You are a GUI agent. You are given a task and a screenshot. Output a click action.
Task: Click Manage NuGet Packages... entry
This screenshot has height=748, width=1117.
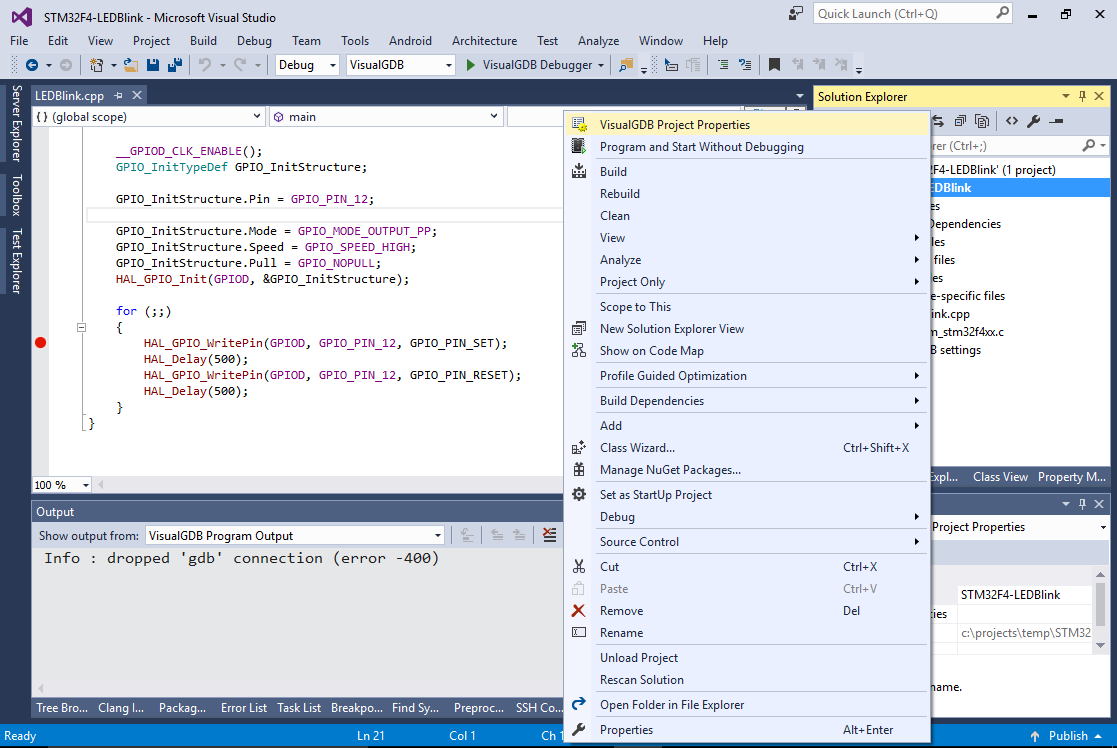747,469
